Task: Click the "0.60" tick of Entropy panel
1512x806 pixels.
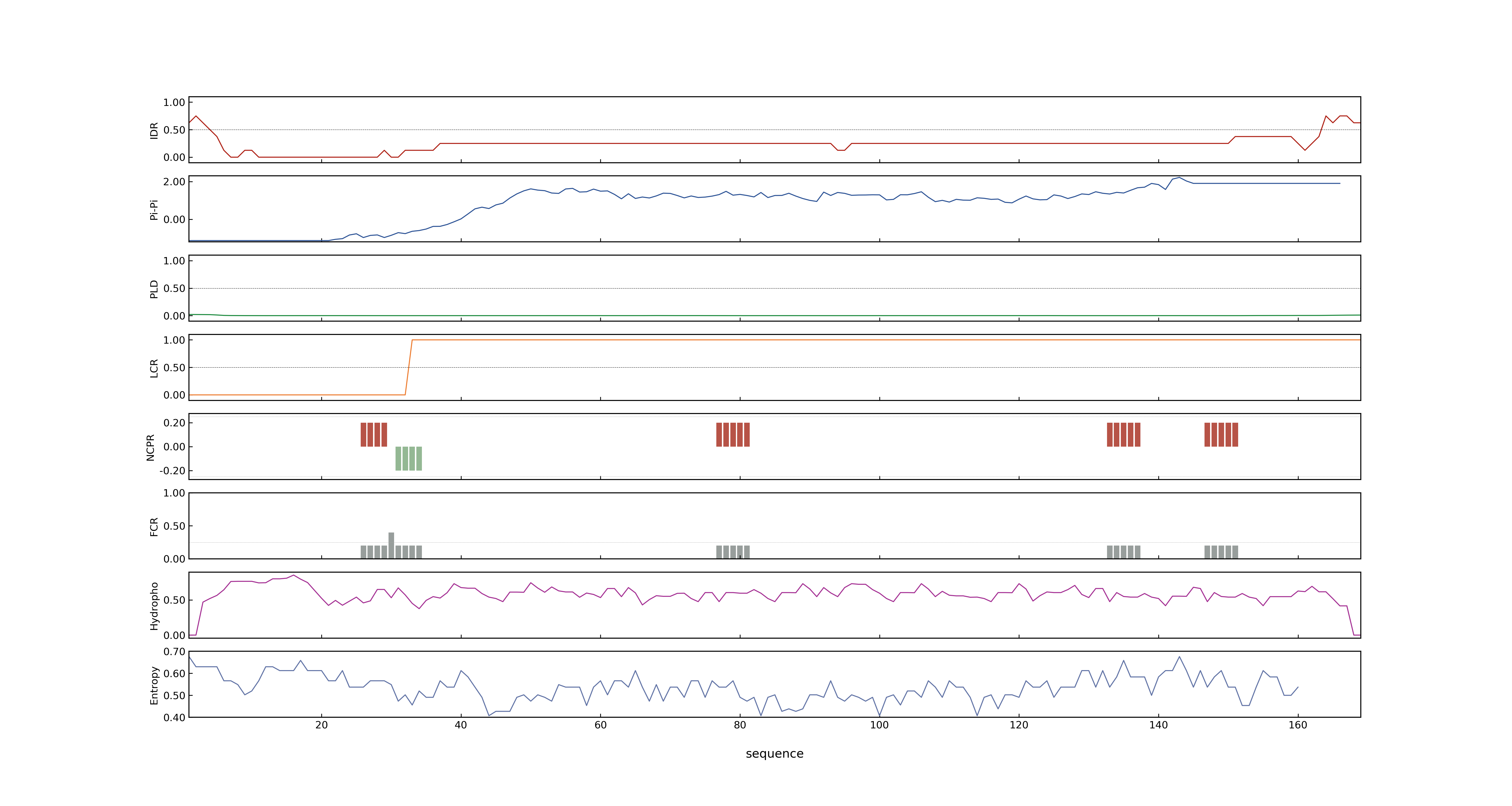Action: (174, 673)
